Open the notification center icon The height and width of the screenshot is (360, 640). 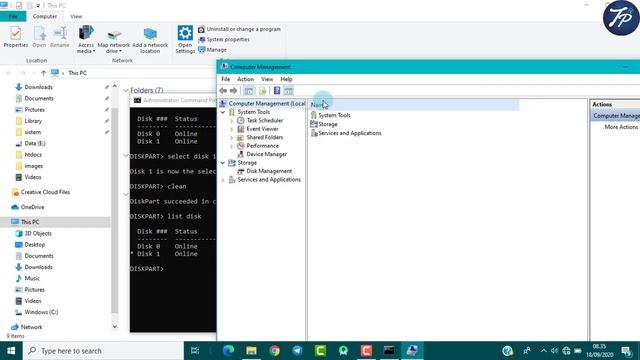point(627,351)
